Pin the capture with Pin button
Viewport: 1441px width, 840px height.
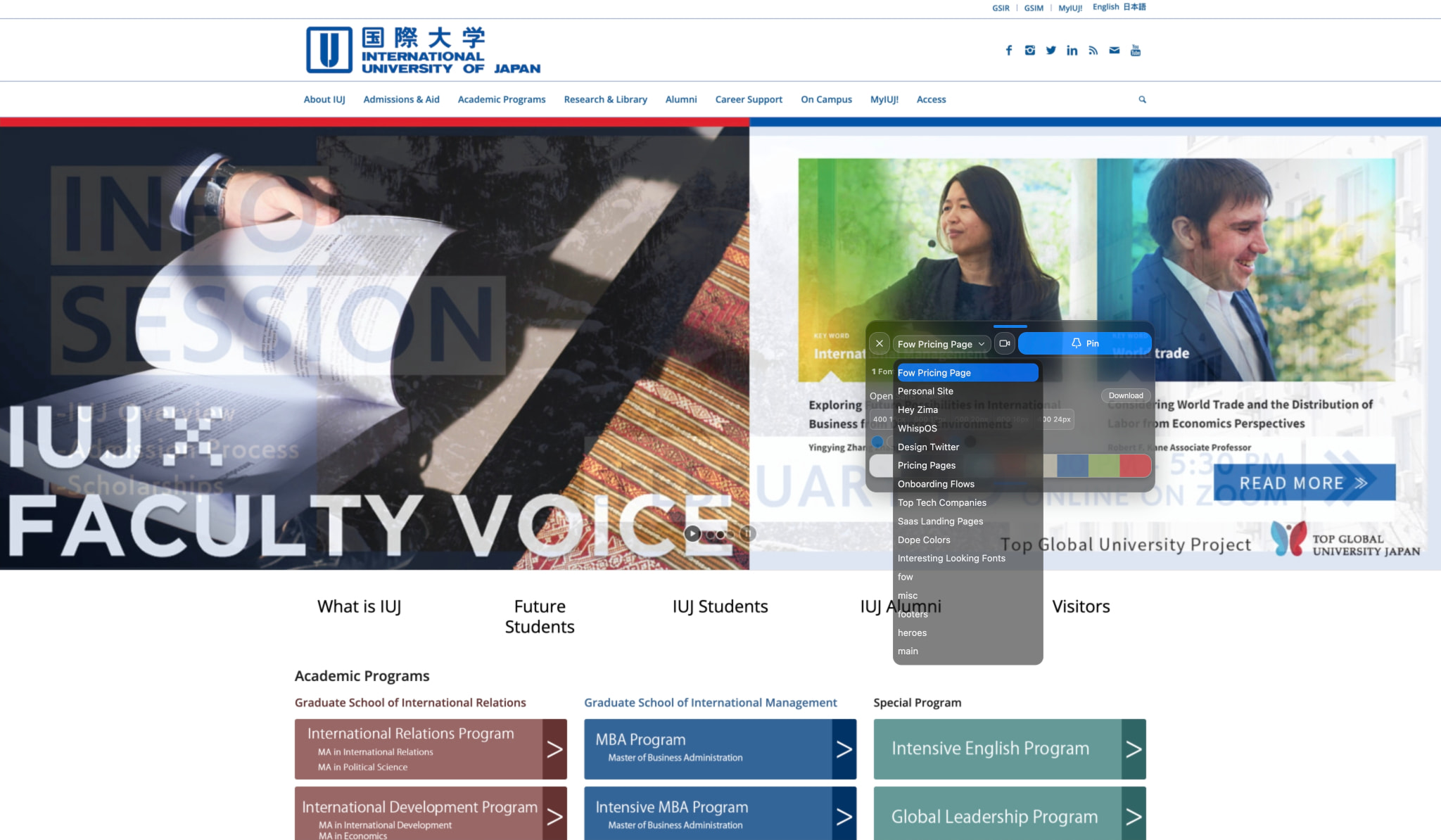tap(1084, 343)
